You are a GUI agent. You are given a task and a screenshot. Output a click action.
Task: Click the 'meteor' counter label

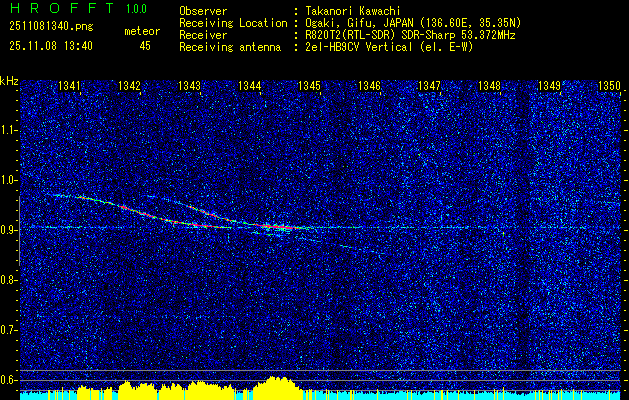click(142, 31)
